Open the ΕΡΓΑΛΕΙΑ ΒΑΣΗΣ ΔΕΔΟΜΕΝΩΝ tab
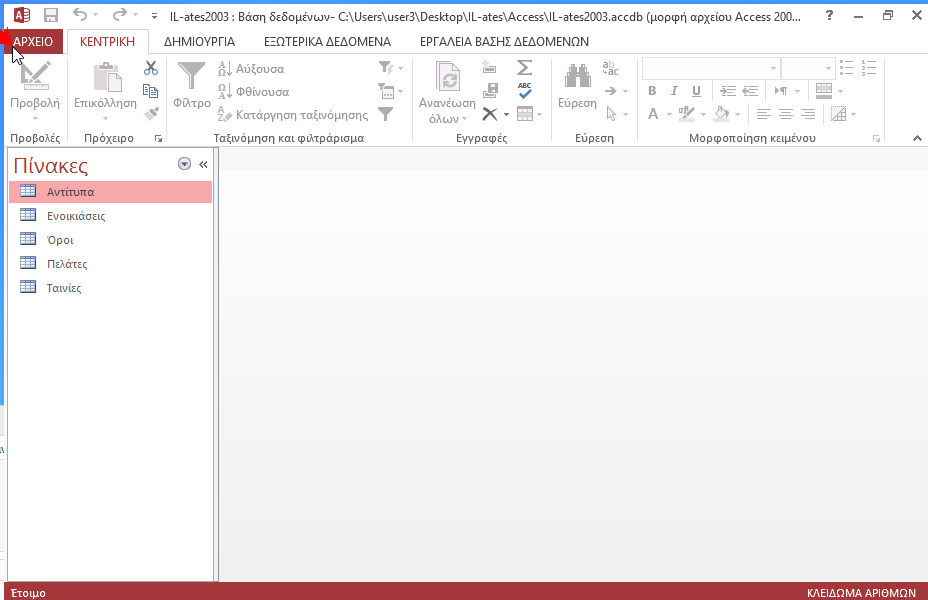The width and height of the screenshot is (928, 600). (x=504, y=42)
